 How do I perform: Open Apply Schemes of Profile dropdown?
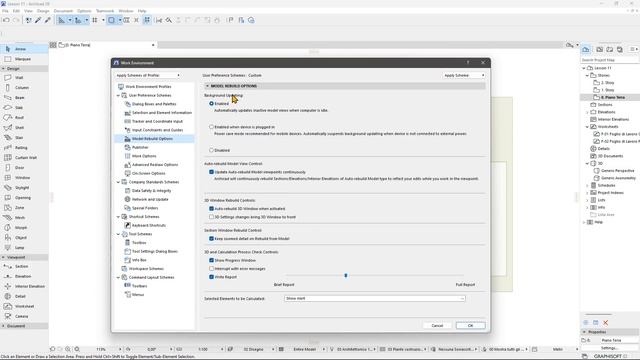(x=148, y=76)
